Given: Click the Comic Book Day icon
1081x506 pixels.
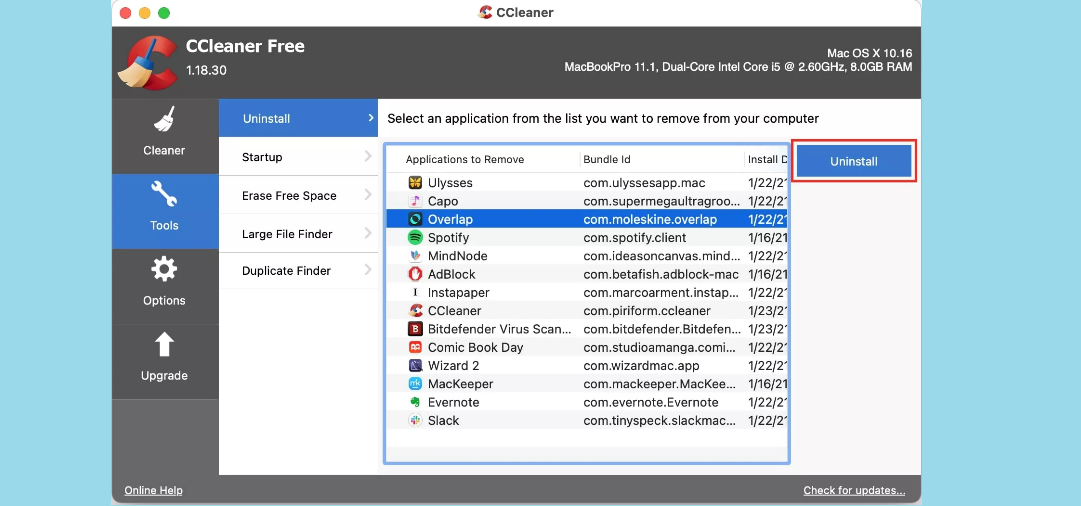Looking at the screenshot, I should (415, 347).
